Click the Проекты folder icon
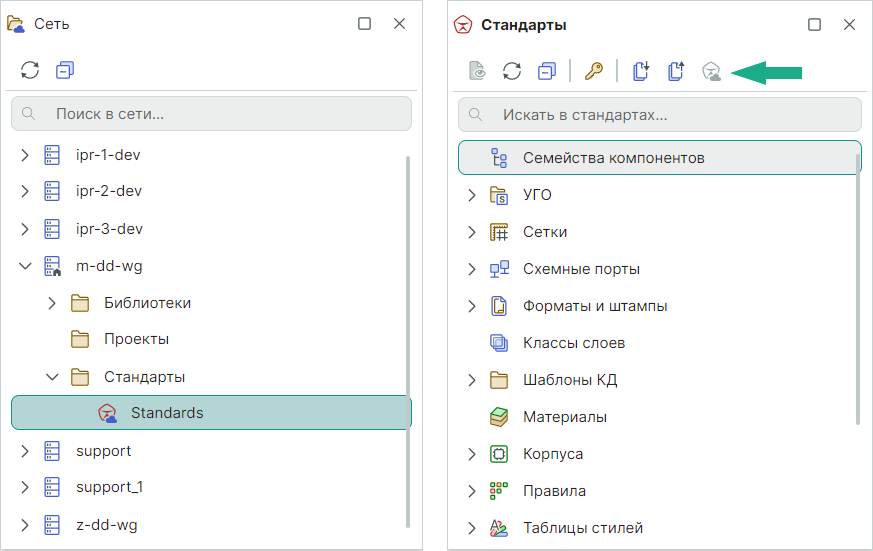 point(80,339)
